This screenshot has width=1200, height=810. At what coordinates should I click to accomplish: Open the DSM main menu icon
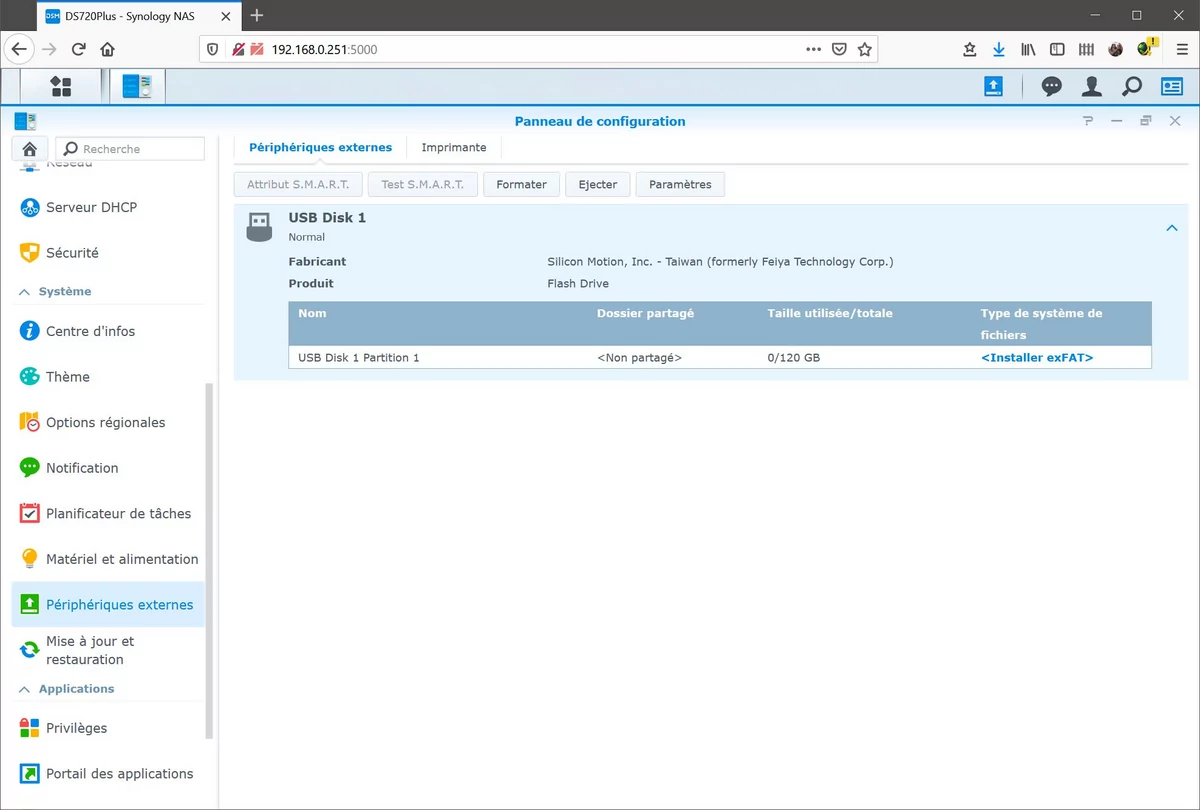(61, 87)
